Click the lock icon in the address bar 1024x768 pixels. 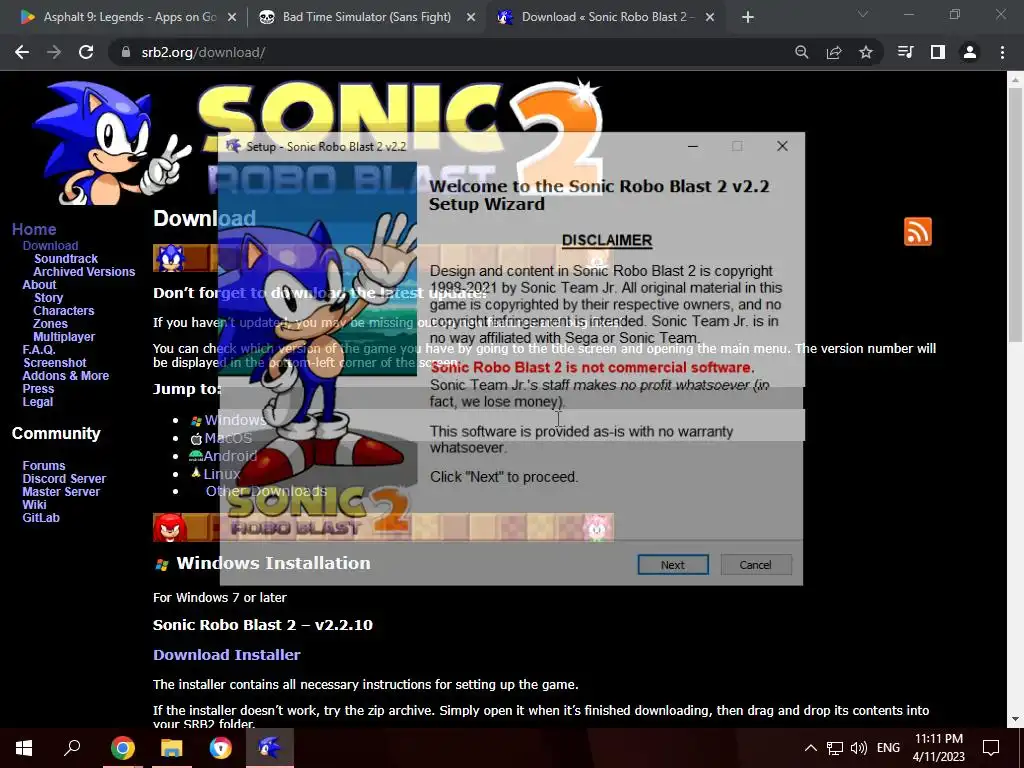[x=126, y=52]
